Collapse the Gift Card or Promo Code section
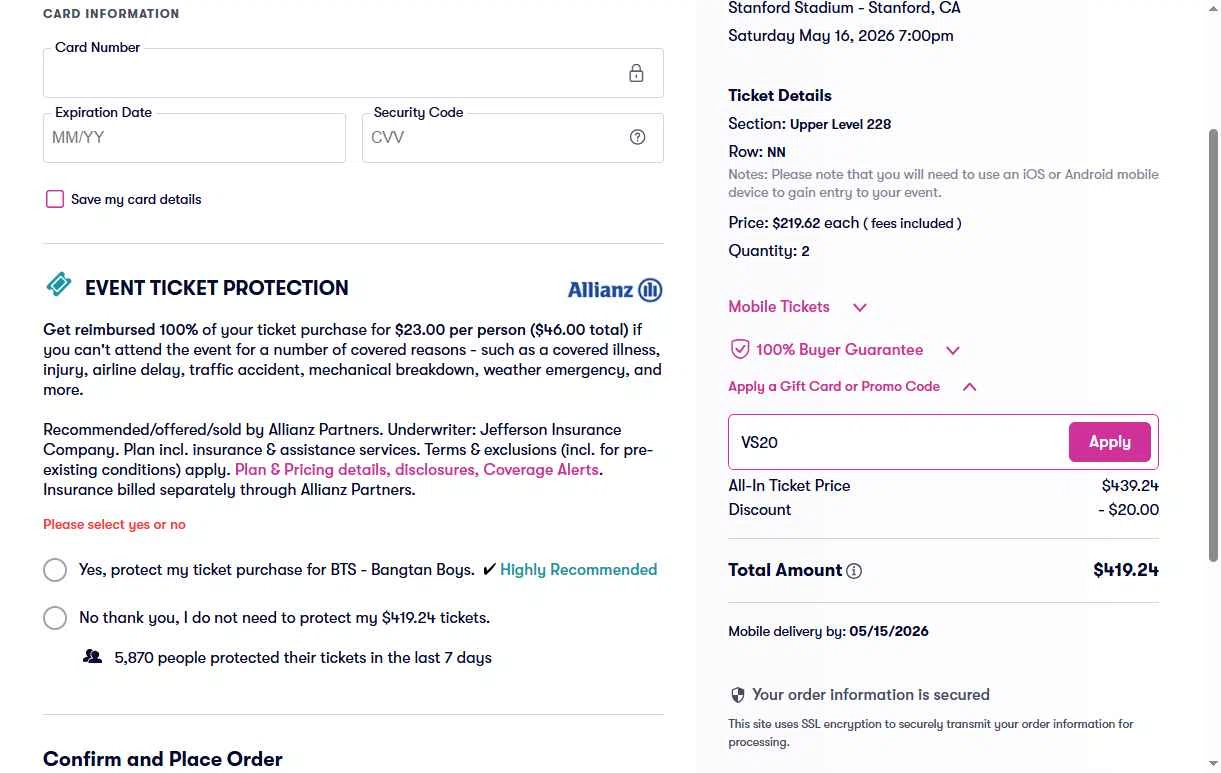The height and width of the screenshot is (773, 1221). click(x=968, y=387)
